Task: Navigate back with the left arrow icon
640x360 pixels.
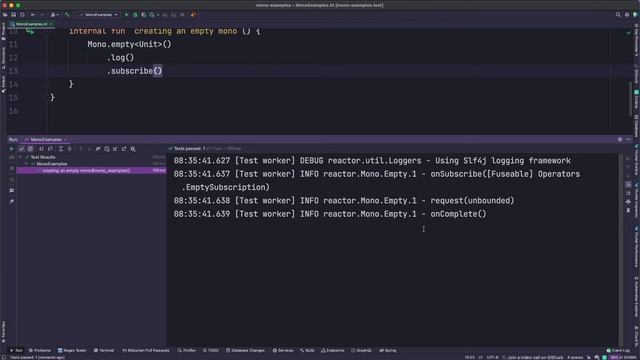Action: coord(33,15)
